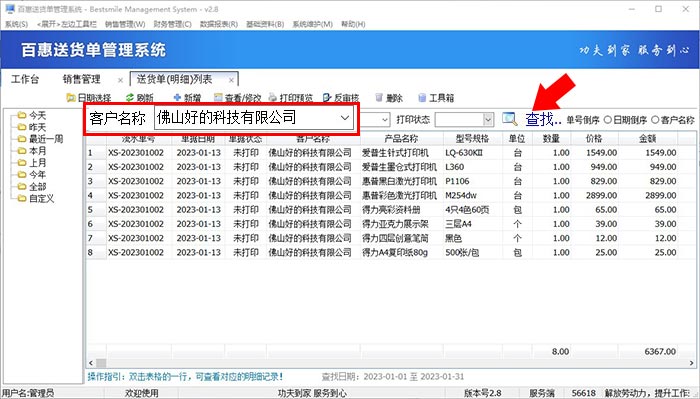Image resolution: width=700 pixels, height=399 pixels.
Task: Click the horizontal scrollbar right arrow
Action: 692,363
